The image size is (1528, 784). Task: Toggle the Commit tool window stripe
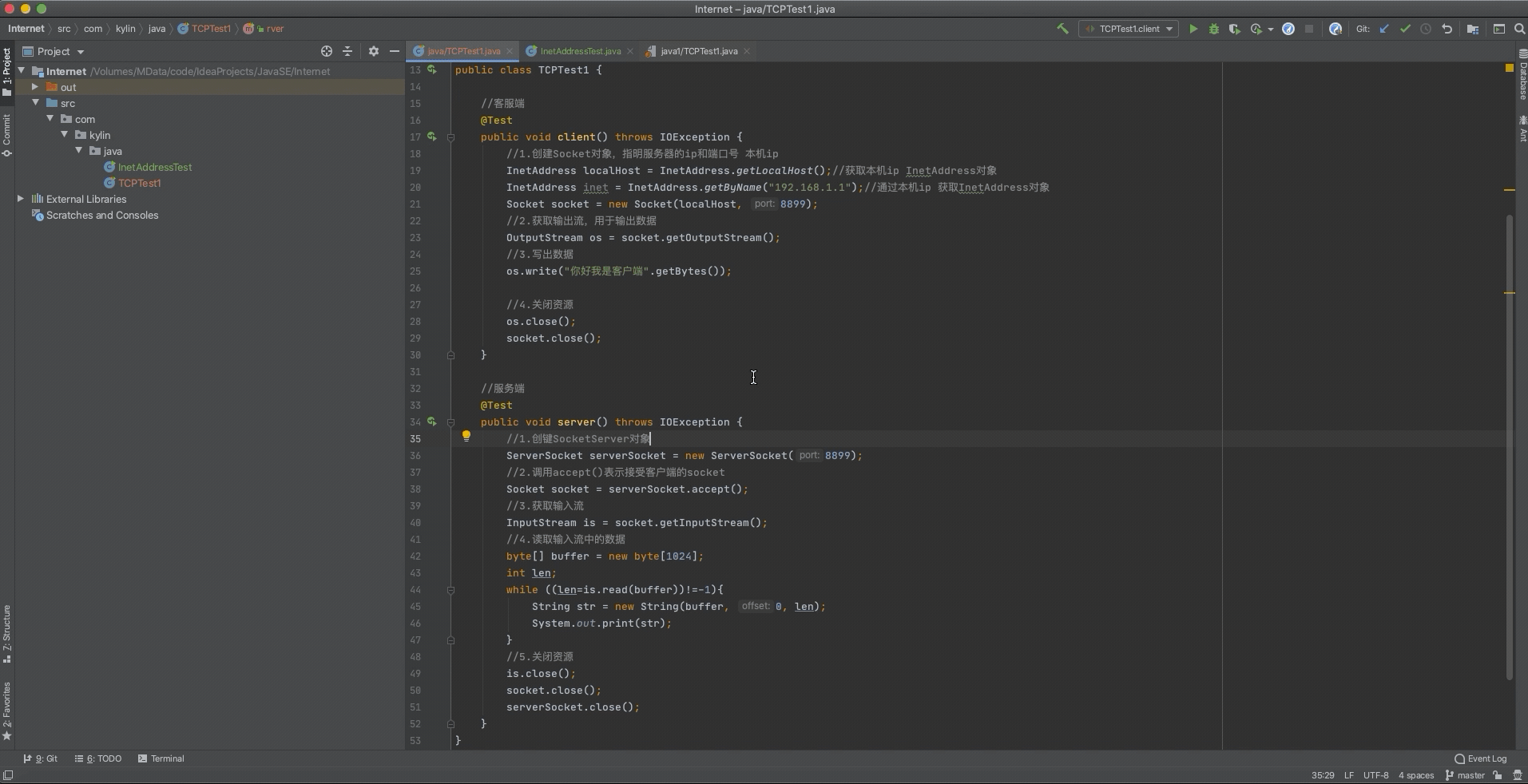pos(7,134)
